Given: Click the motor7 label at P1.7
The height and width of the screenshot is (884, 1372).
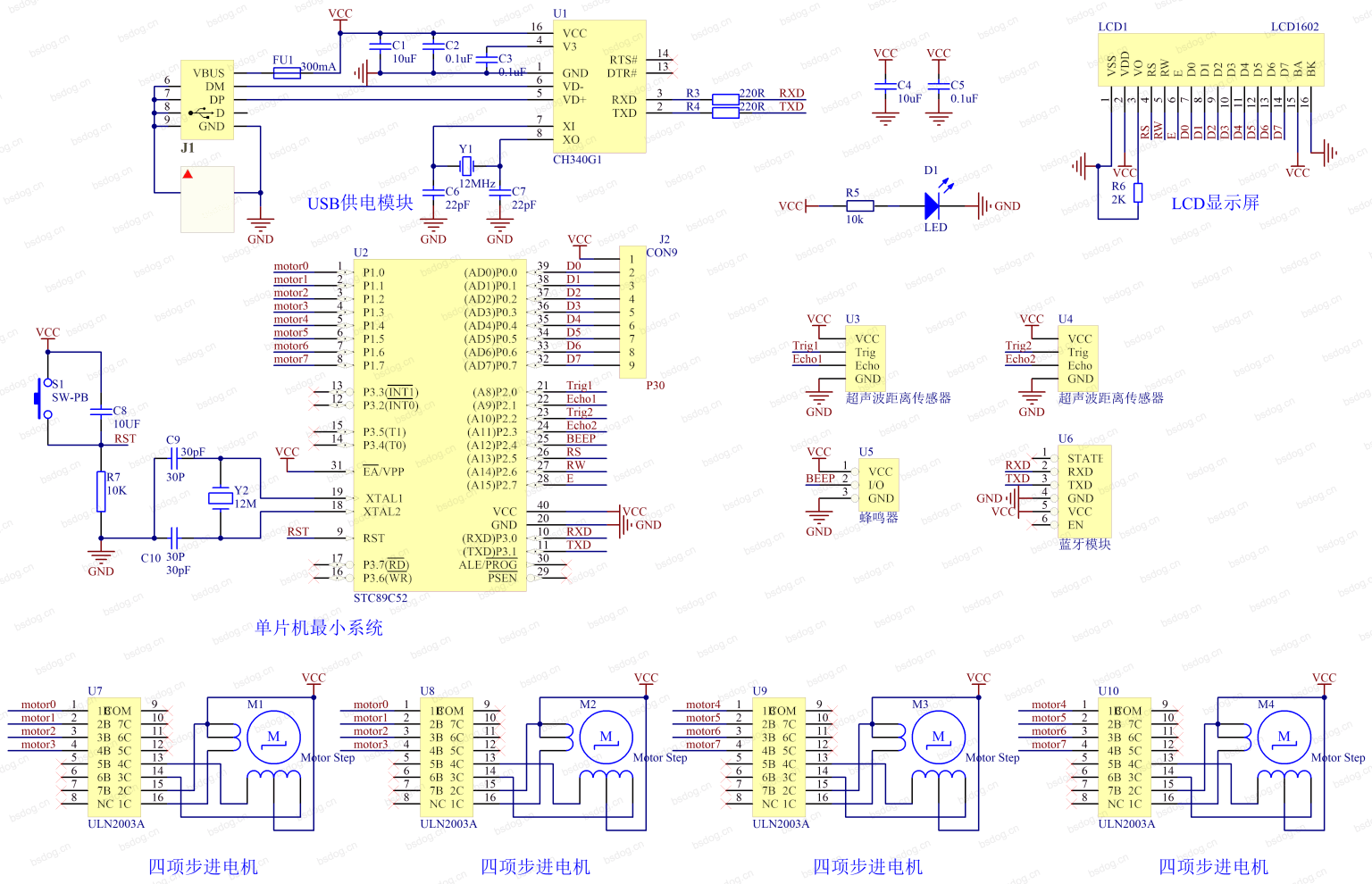Looking at the screenshot, I should 290,359.
